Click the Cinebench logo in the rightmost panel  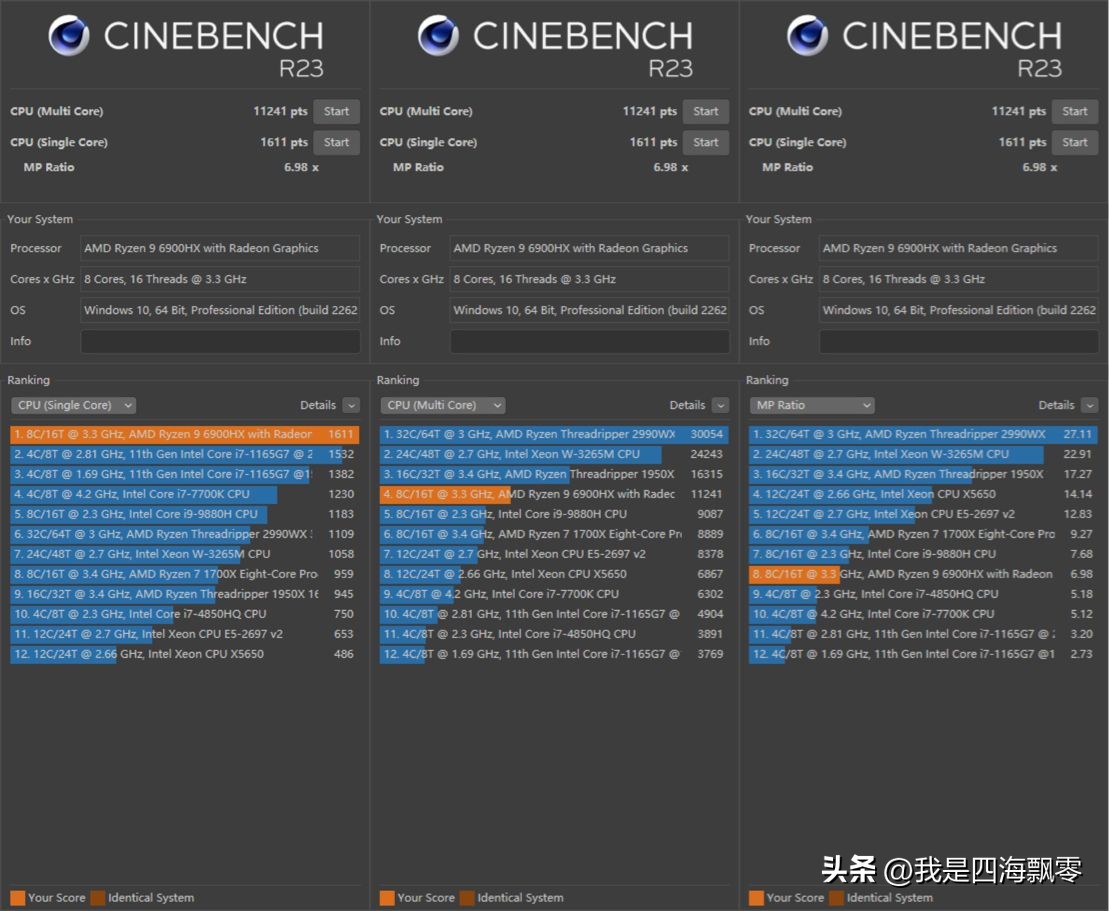[807, 37]
